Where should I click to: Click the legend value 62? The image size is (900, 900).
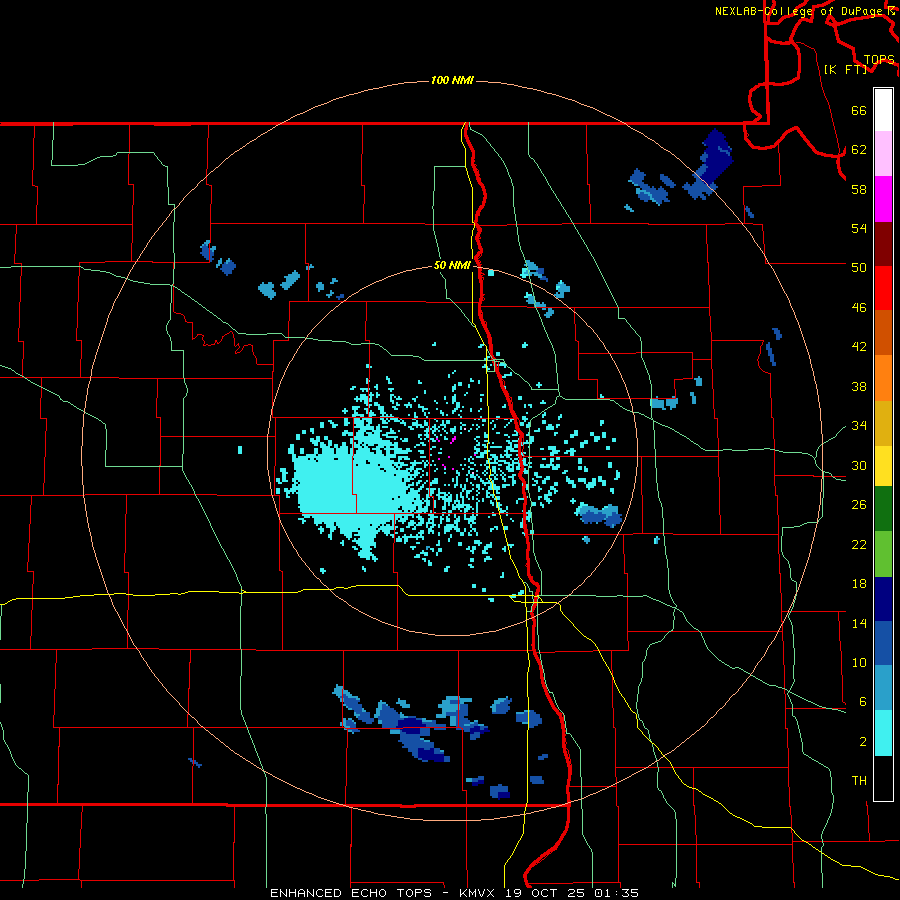pos(859,150)
